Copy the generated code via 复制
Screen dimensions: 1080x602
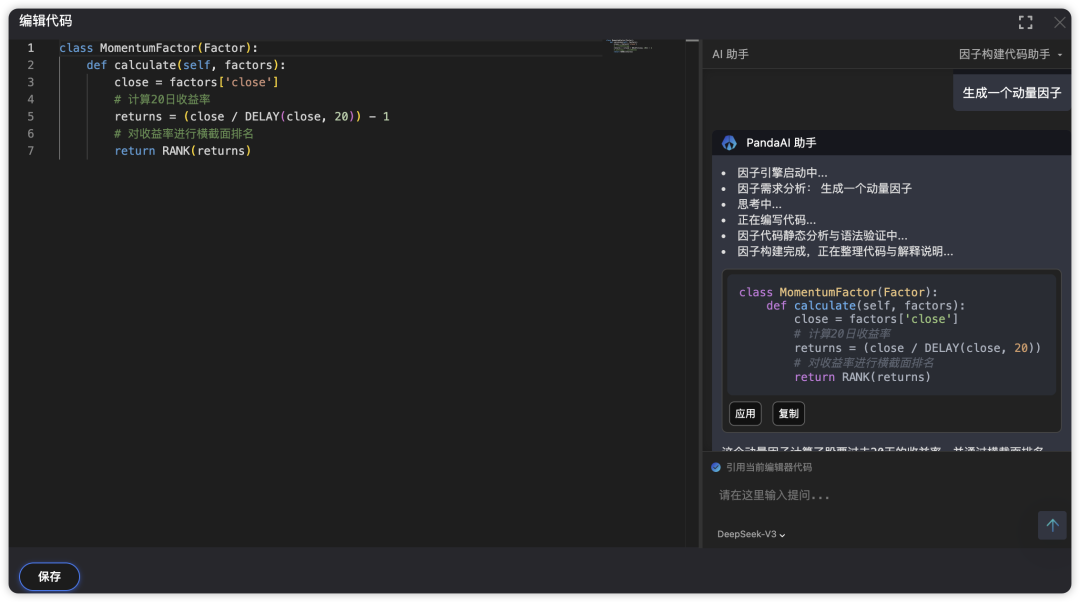788,413
